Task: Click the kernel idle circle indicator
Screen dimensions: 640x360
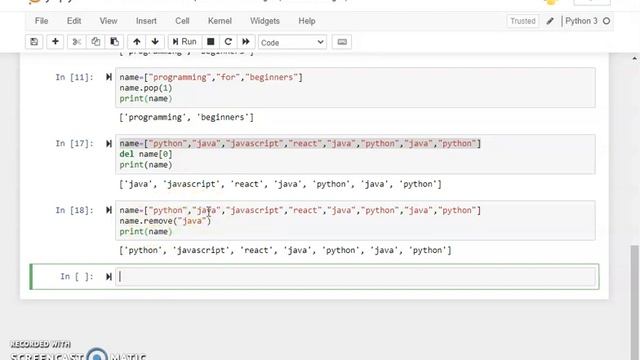Action: pyautogui.click(x=607, y=21)
